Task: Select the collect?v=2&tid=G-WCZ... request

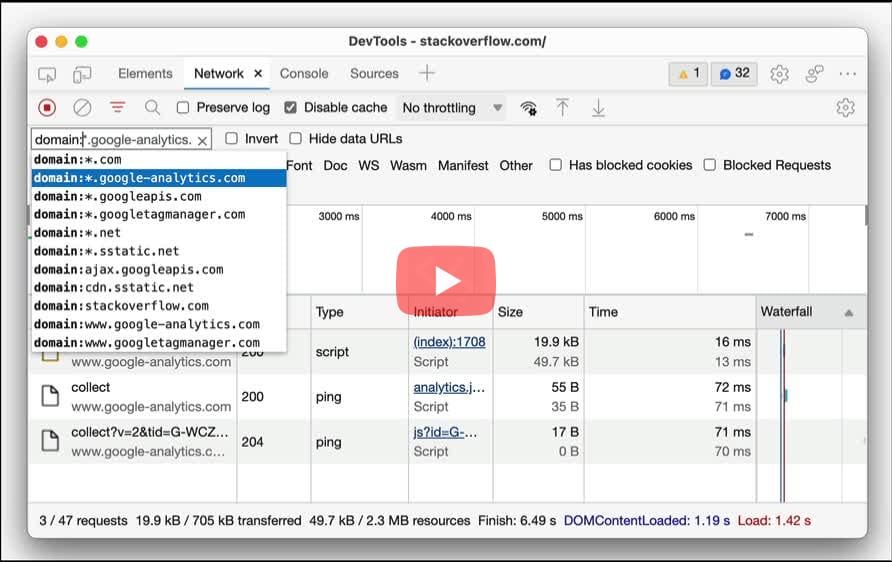Action: click(x=150, y=432)
